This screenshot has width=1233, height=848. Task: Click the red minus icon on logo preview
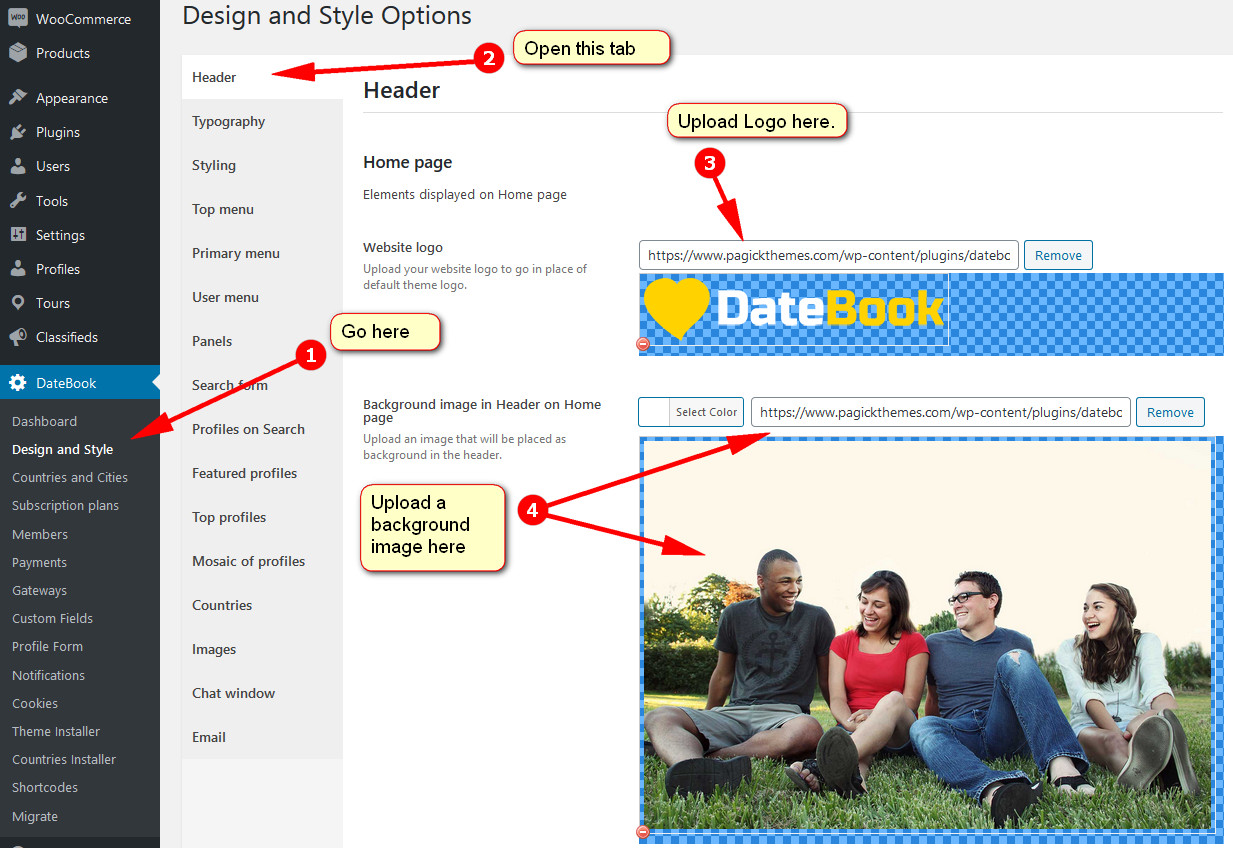click(641, 344)
